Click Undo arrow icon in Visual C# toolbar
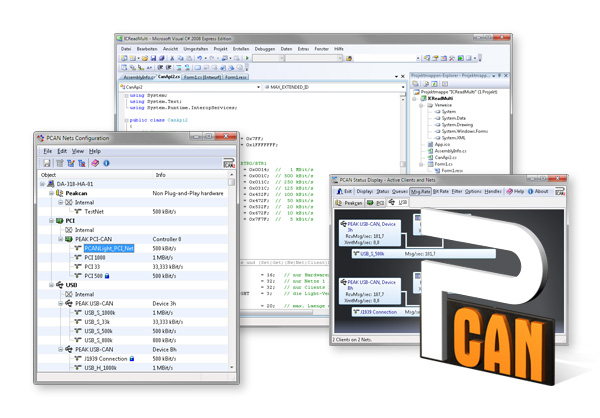The height and width of the screenshot is (418, 600). [x=199, y=58]
